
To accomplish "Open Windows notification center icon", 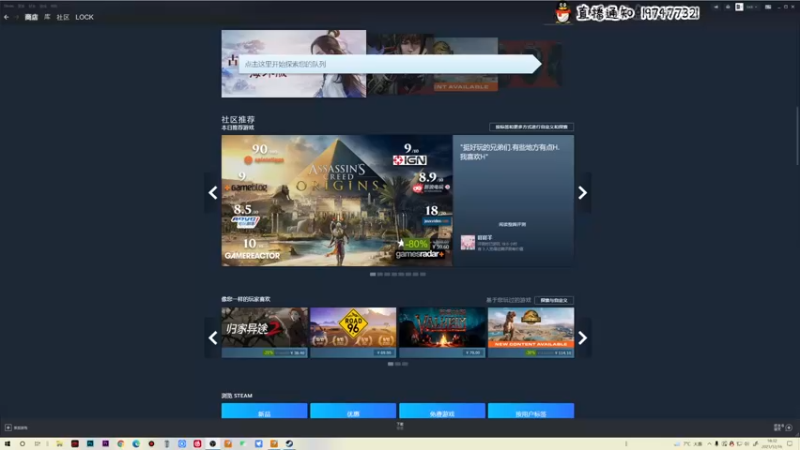I will 790,444.
